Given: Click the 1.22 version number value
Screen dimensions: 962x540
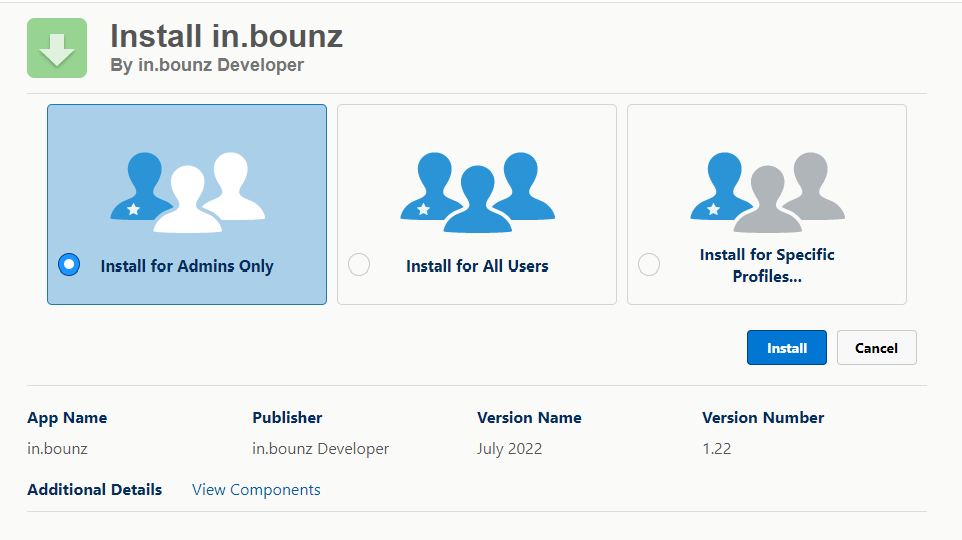Looking at the screenshot, I should [x=717, y=449].
